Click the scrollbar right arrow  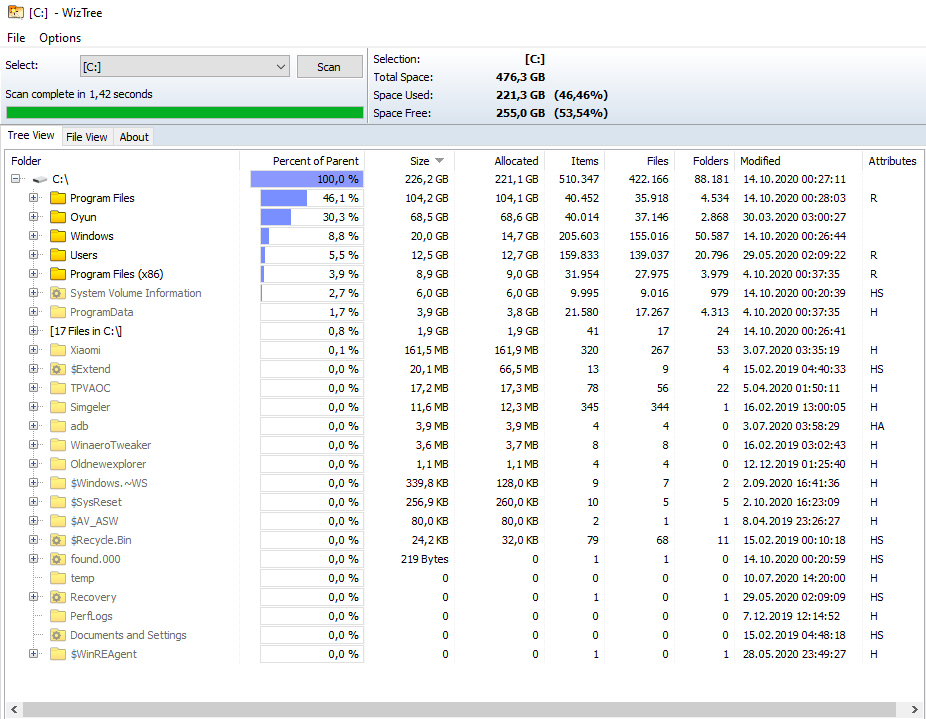(914, 709)
